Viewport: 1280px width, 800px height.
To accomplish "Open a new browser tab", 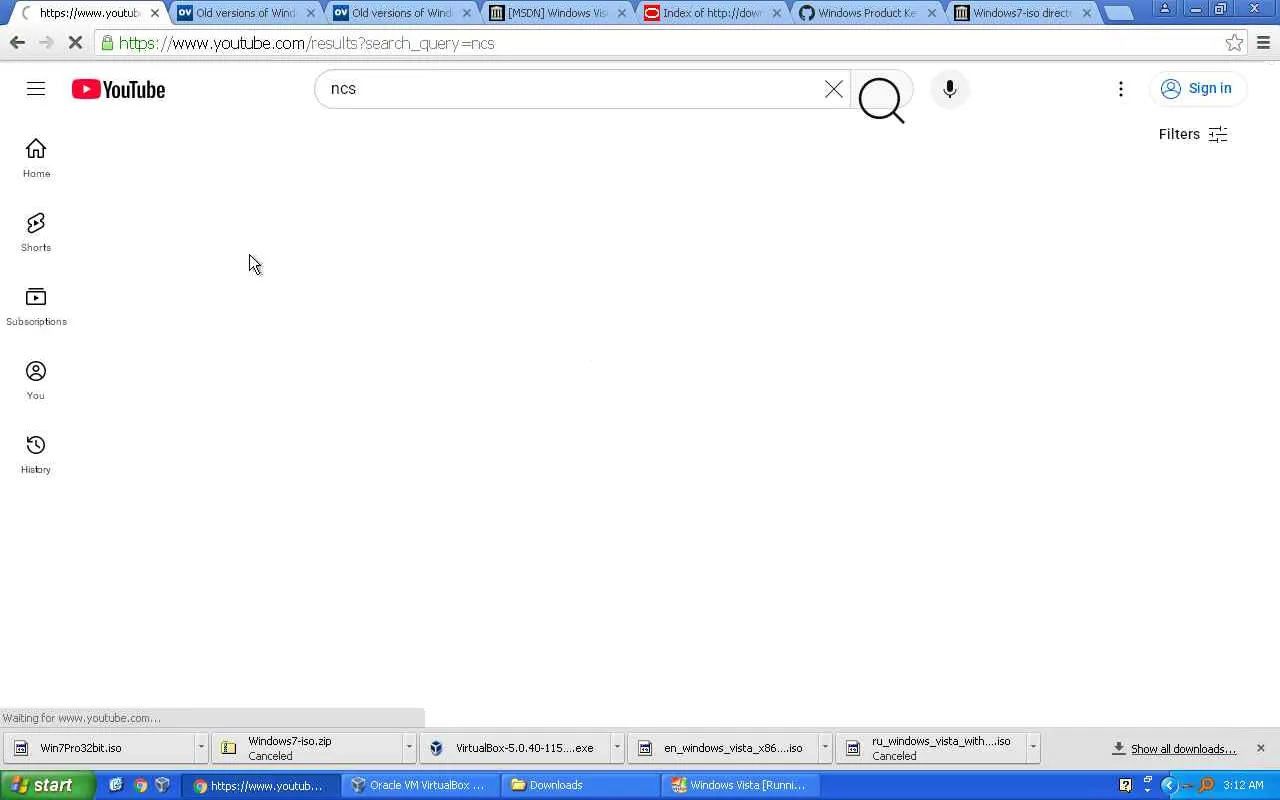I will click(x=1119, y=13).
